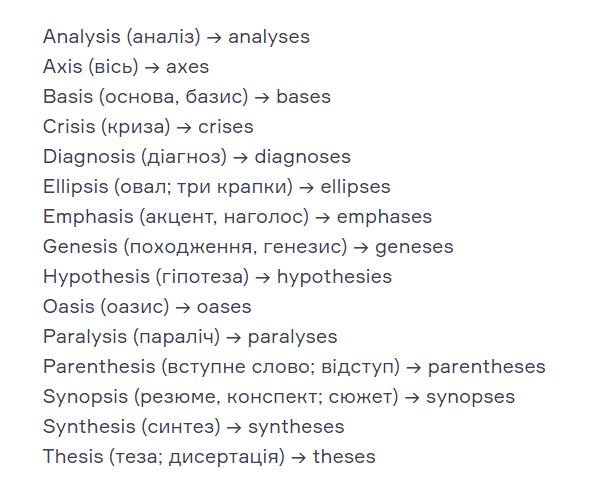Image resolution: width=590 pixels, height=488 pixels.
Task: Click the word 'Hypothesis'
Action: click(96, 277)
